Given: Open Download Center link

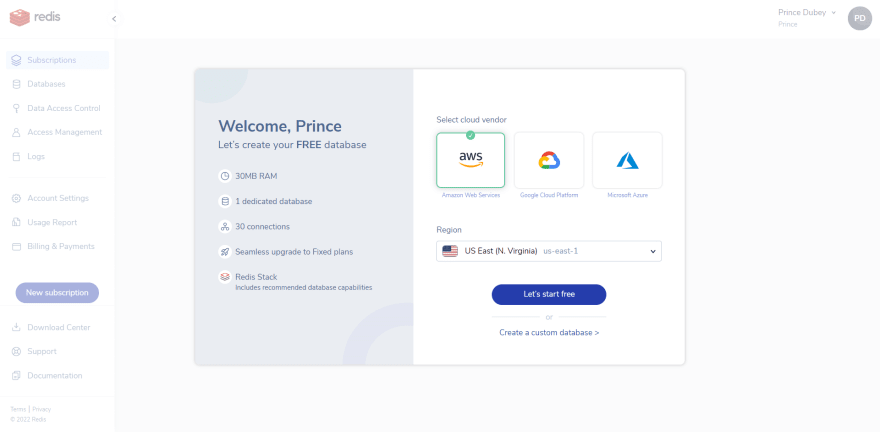Looking at the screenshot, I should (57, 328).
